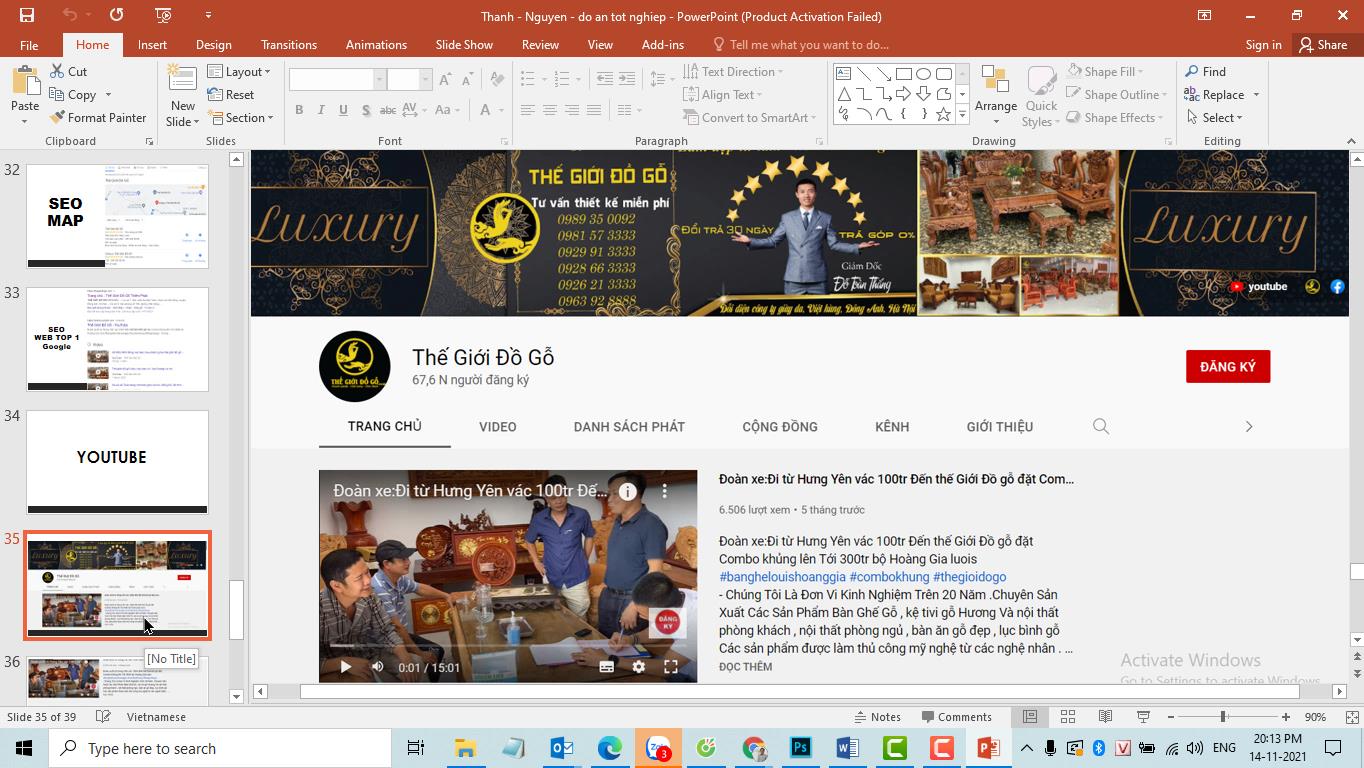Toggle bullet list
1364x768 pixels.
(529, 79)
